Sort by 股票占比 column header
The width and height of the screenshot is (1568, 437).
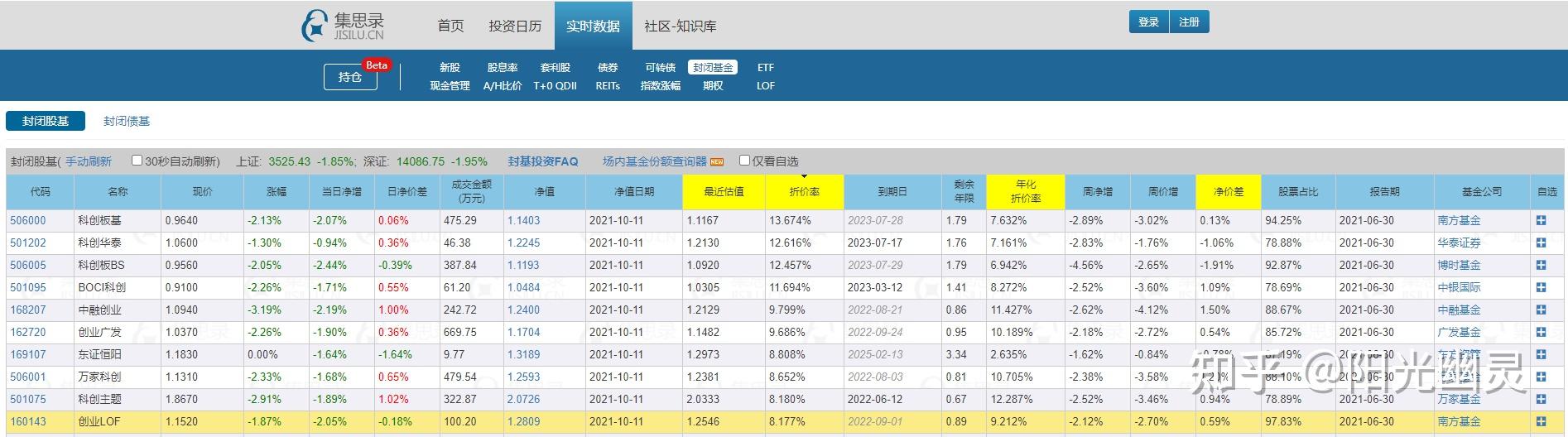(x=1298, y=192)
